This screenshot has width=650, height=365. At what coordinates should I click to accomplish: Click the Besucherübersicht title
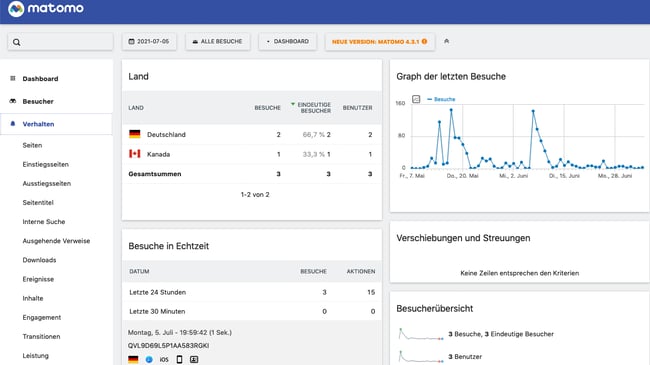click(x=434, y=309)
